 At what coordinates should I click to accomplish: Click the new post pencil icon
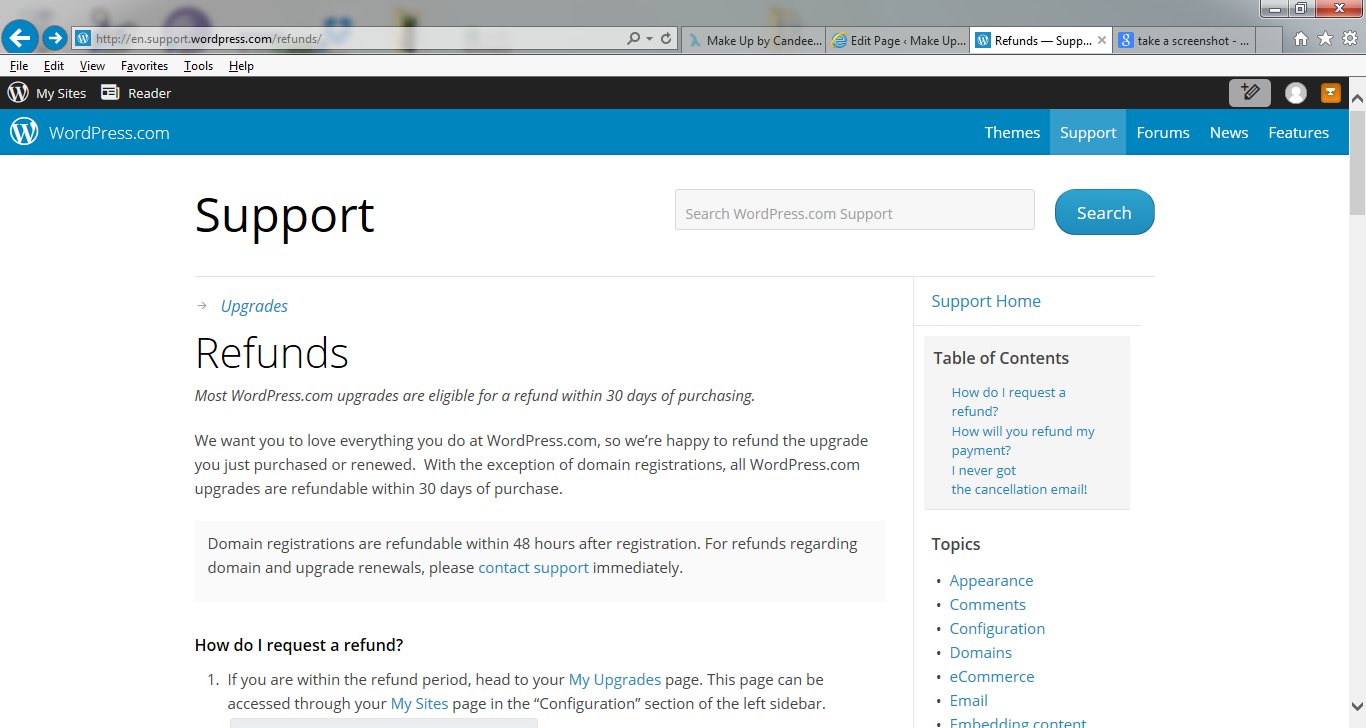point(1249,93)
